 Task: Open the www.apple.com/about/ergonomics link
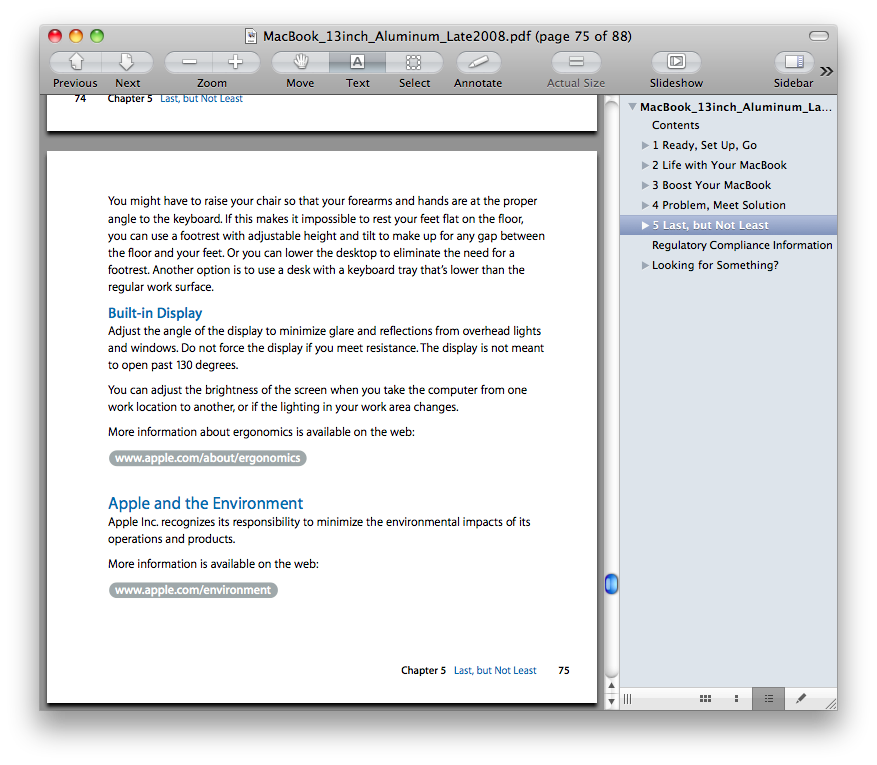(208, 458)
